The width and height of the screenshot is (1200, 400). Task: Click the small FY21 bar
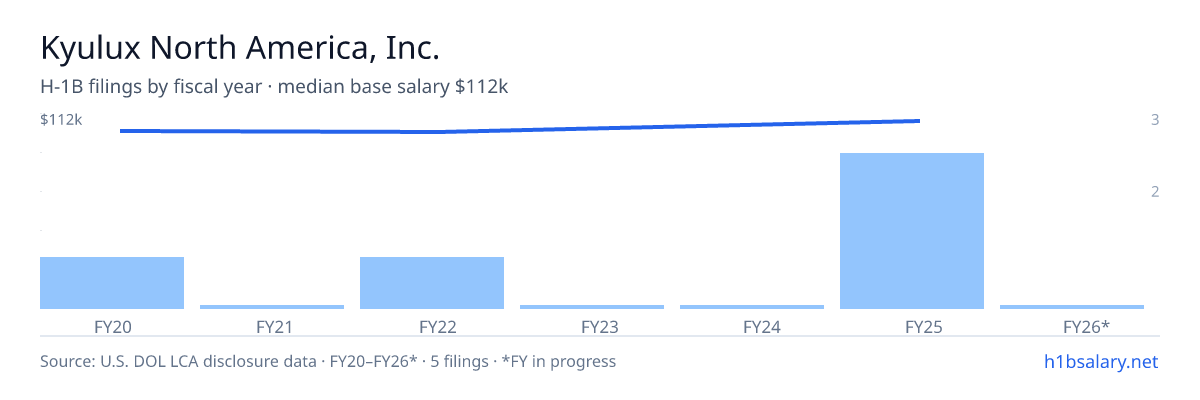click(272, 307)
